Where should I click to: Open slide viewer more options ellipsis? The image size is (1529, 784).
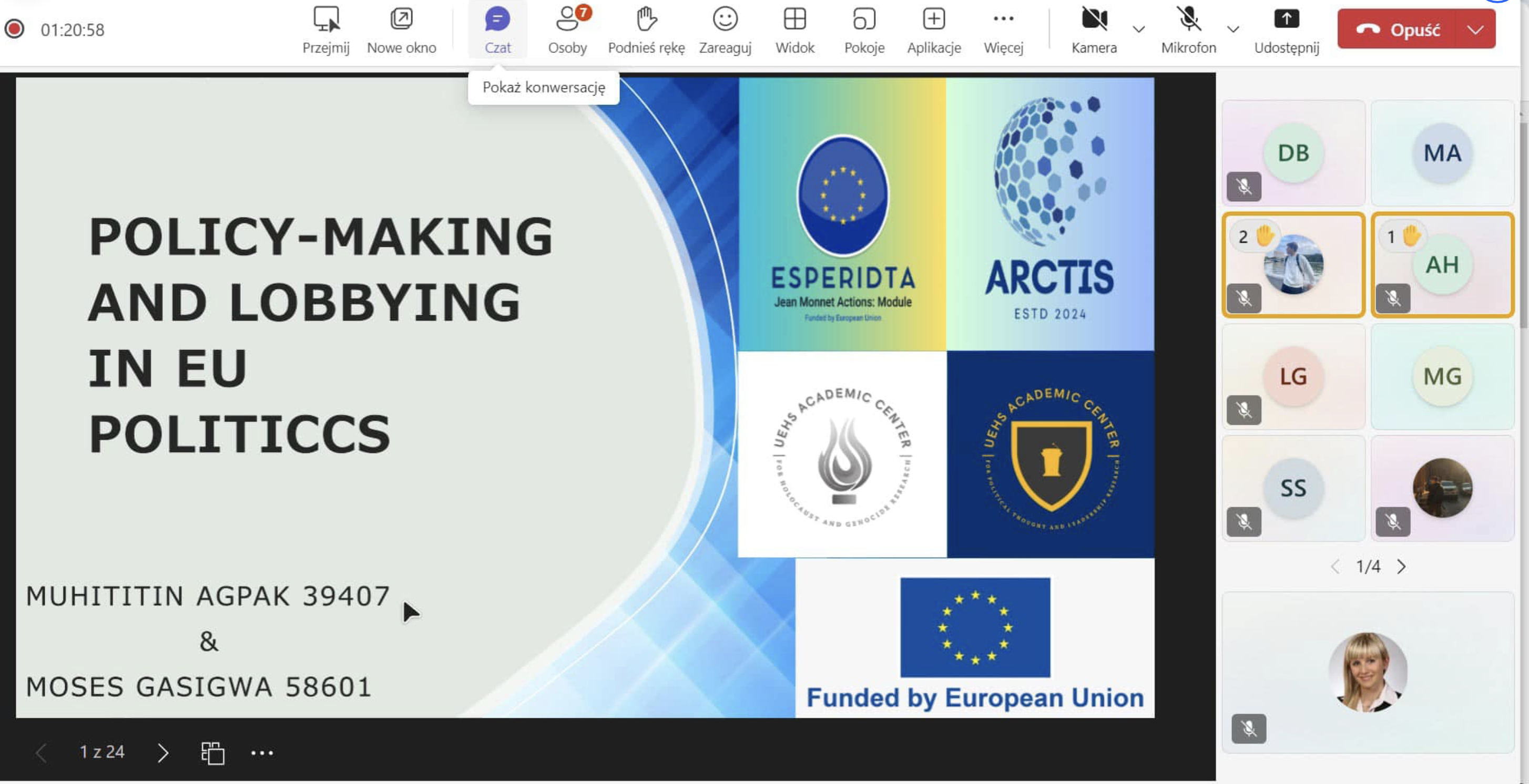tap(262, 752)
